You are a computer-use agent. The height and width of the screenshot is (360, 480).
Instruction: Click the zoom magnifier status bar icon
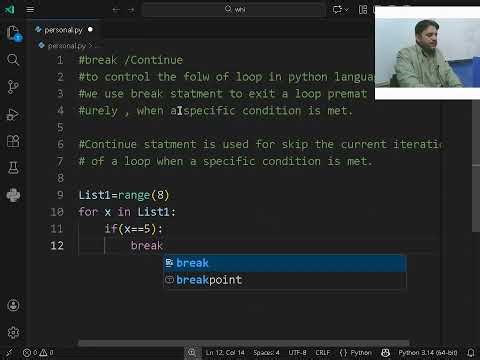coord(192,352)
